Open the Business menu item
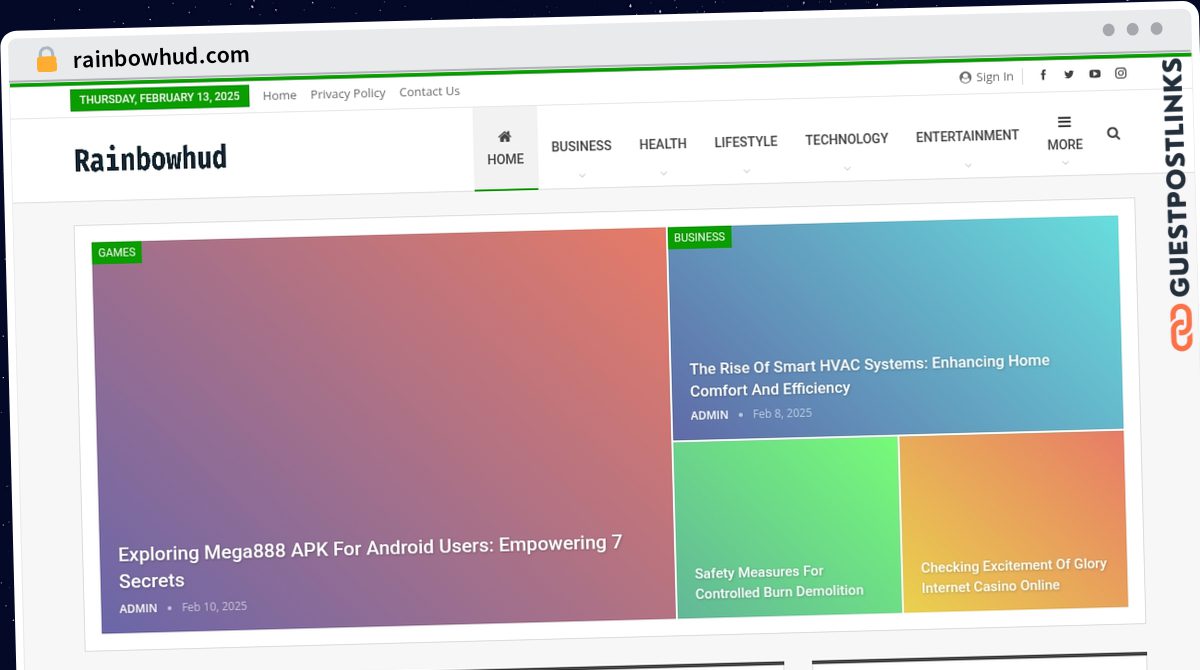 581,146
